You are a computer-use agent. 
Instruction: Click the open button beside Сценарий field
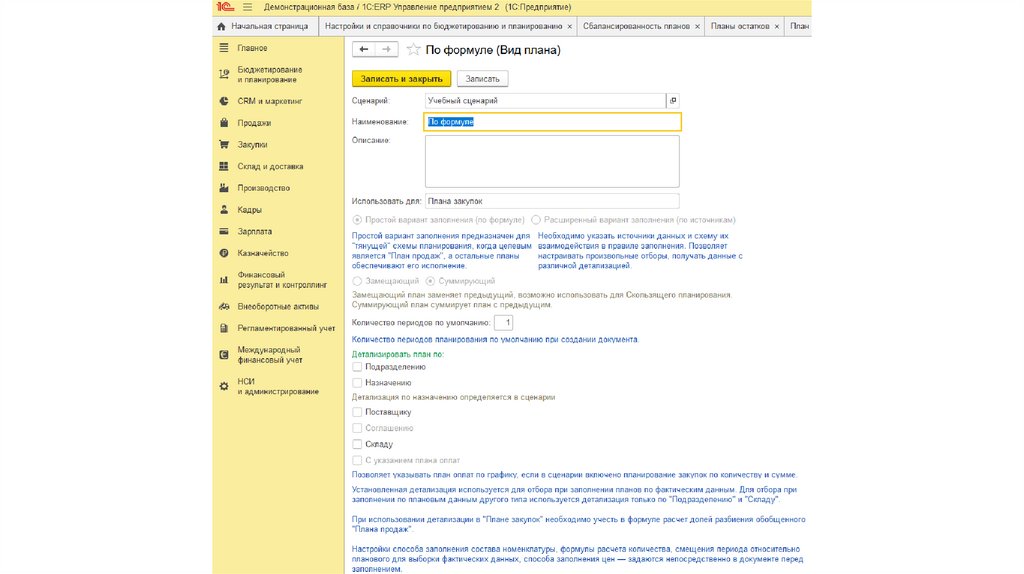pos(673,101)
